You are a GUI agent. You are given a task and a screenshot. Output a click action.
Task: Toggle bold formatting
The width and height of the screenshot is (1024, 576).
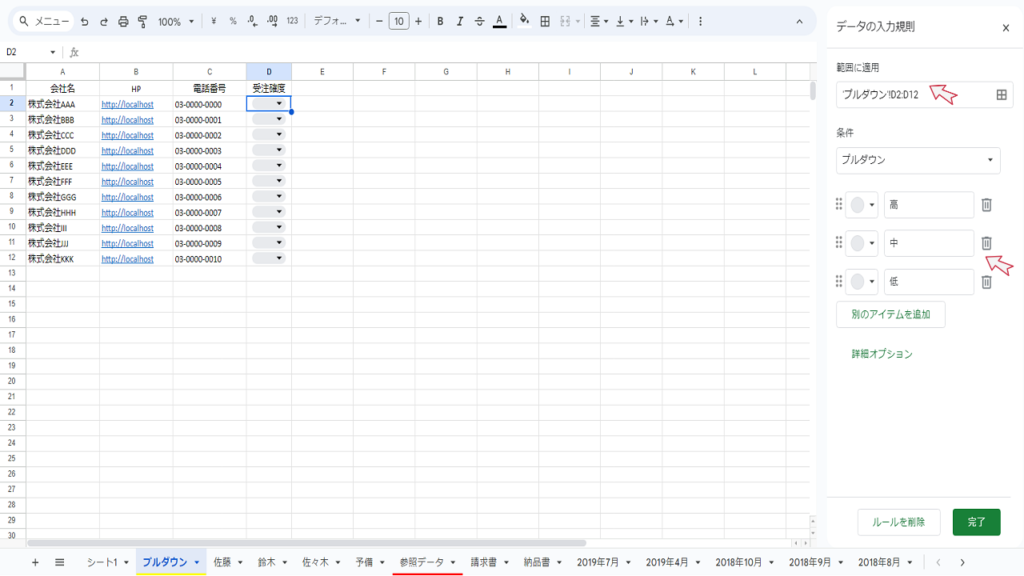pos(440,21)
